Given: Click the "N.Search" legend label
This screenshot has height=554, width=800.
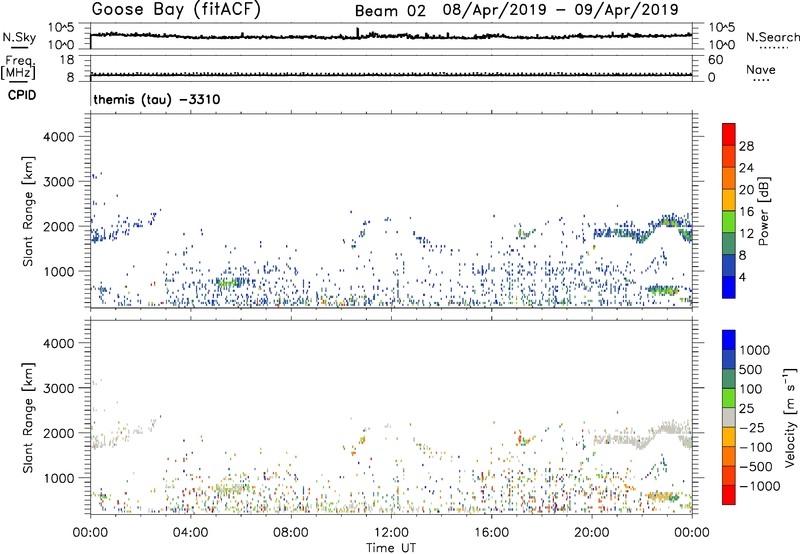Looking at the screenshot, I should (x=773, y=37).
